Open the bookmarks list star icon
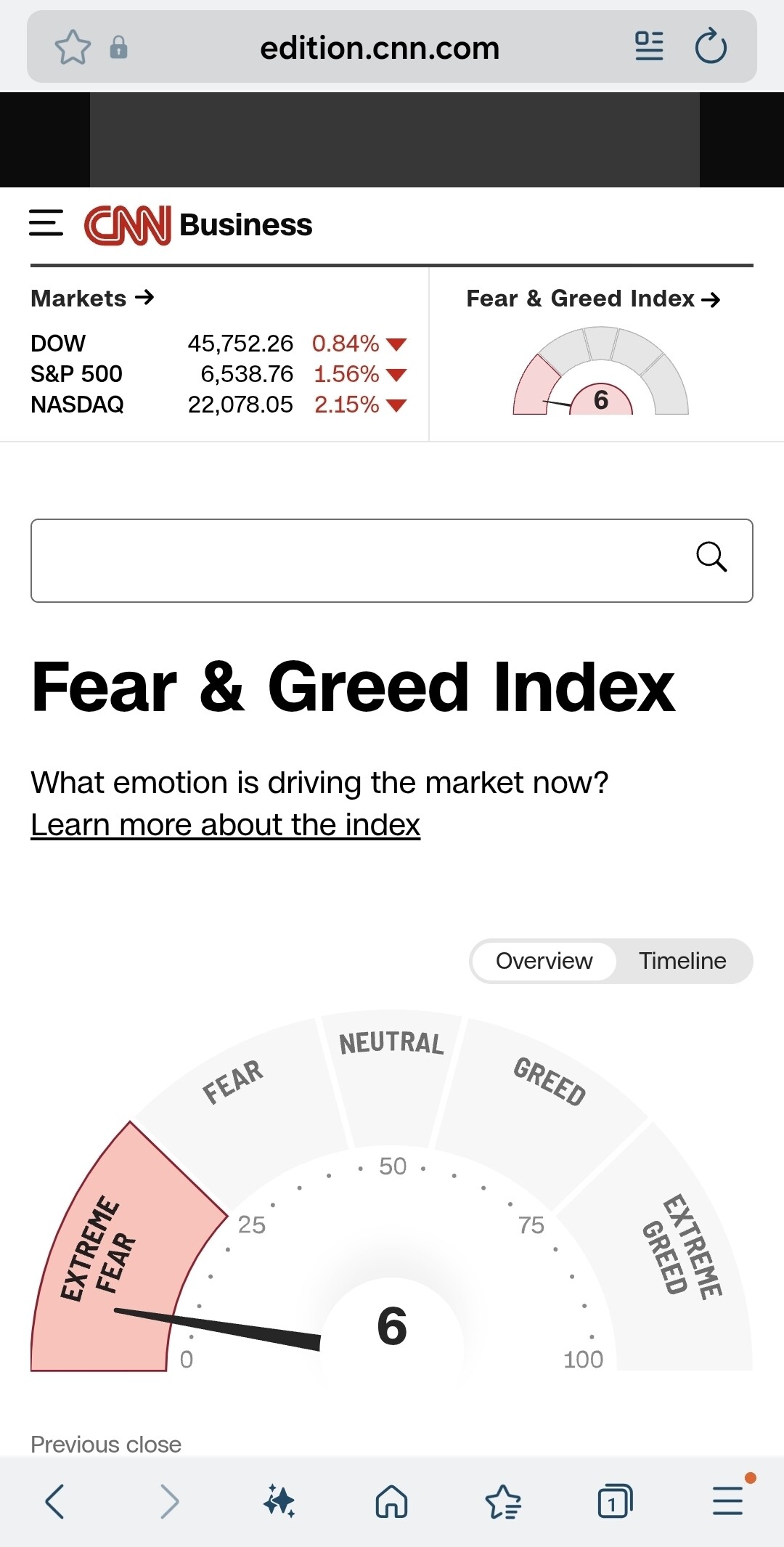 coord(503,1501)
